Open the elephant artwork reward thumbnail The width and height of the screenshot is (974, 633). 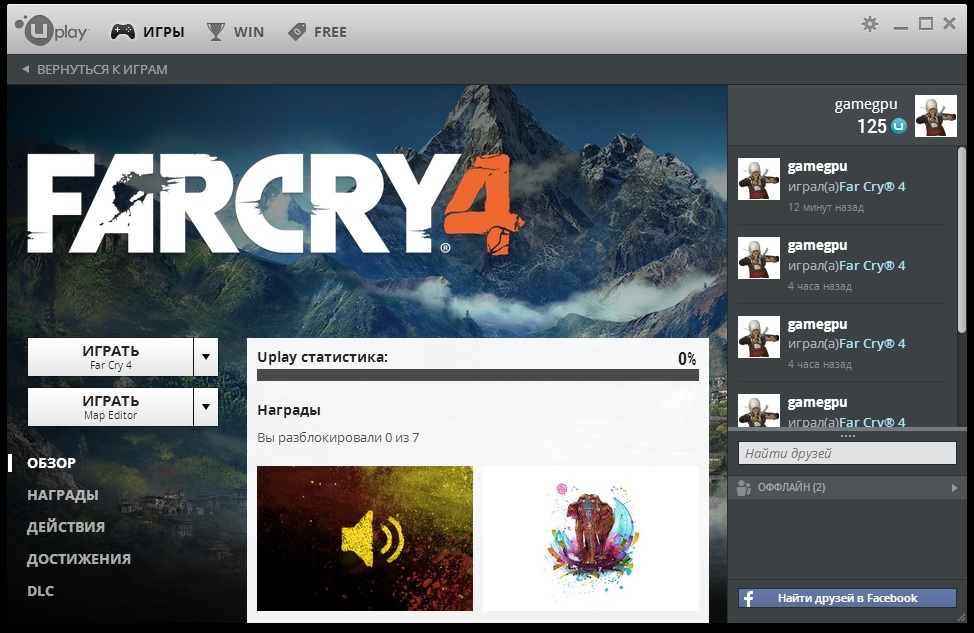[x=591, y=539]
